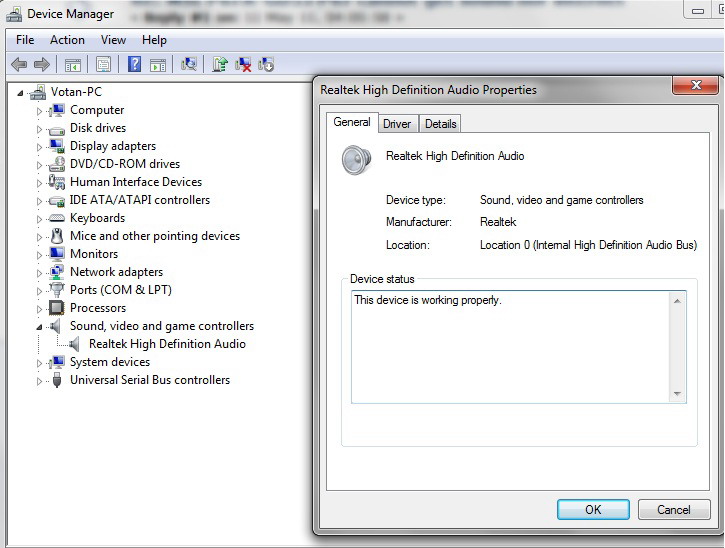725x548 pixels.
Task: Expand the System devices node arrow
Action: click(x=39, y=363)
